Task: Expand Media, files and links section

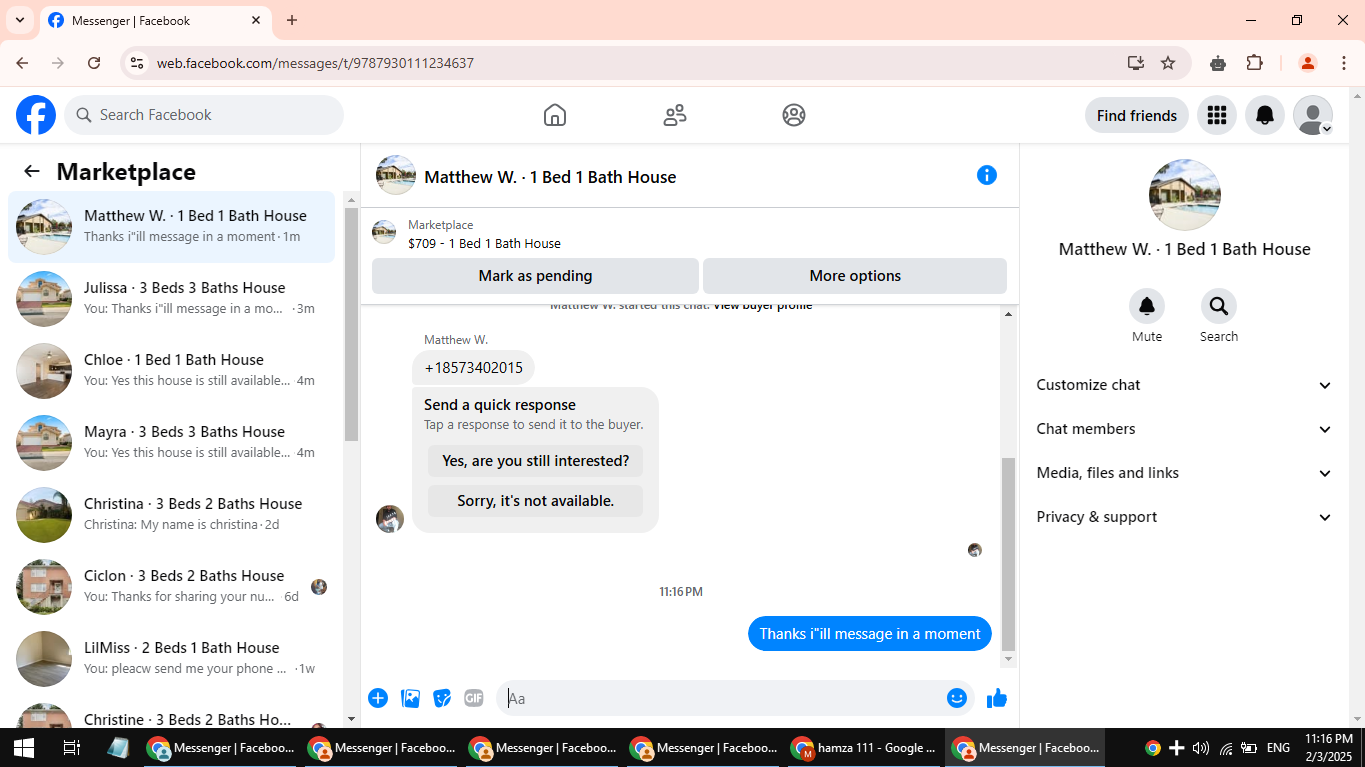Action: click(1185, 473)
